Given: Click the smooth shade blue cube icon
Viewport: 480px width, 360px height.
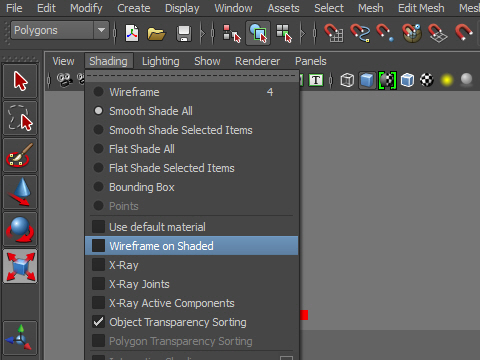Looking at the screenshot, I should pyautogui.click(x=367, y=80).
